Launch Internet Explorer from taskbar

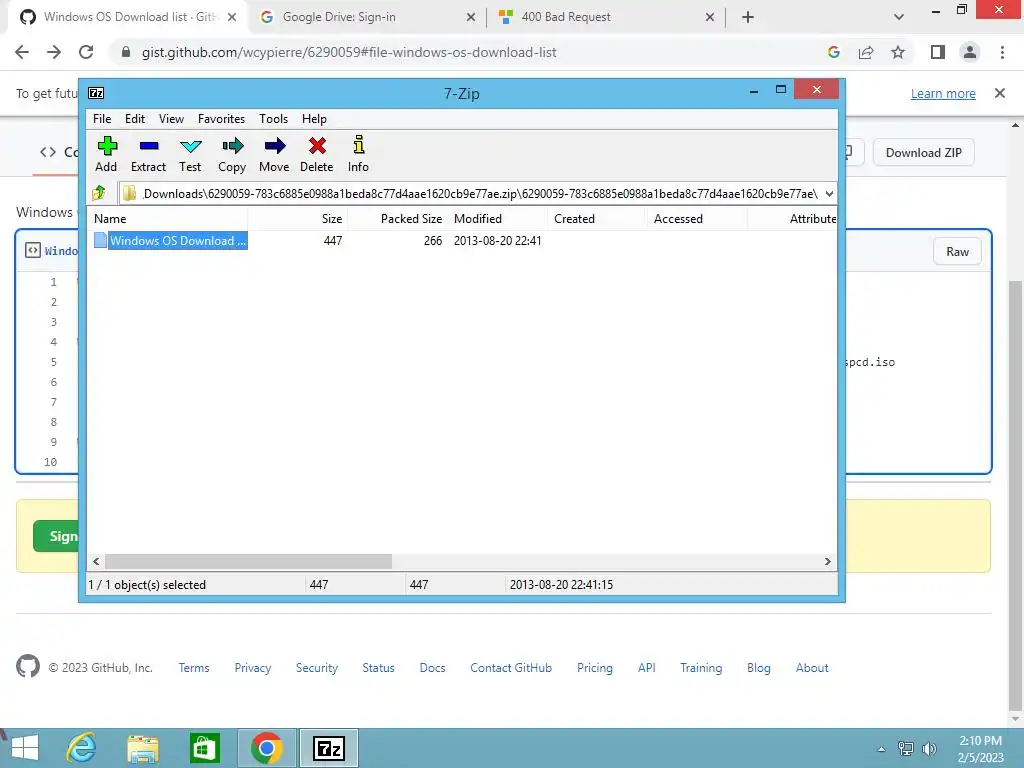pyautogui.click(x=82, y=748)
